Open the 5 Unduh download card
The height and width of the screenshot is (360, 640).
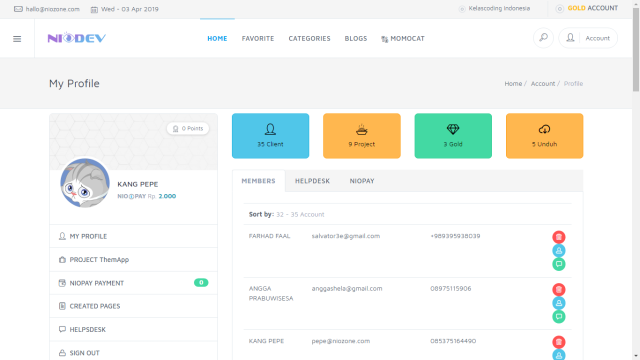pos(544,136)
